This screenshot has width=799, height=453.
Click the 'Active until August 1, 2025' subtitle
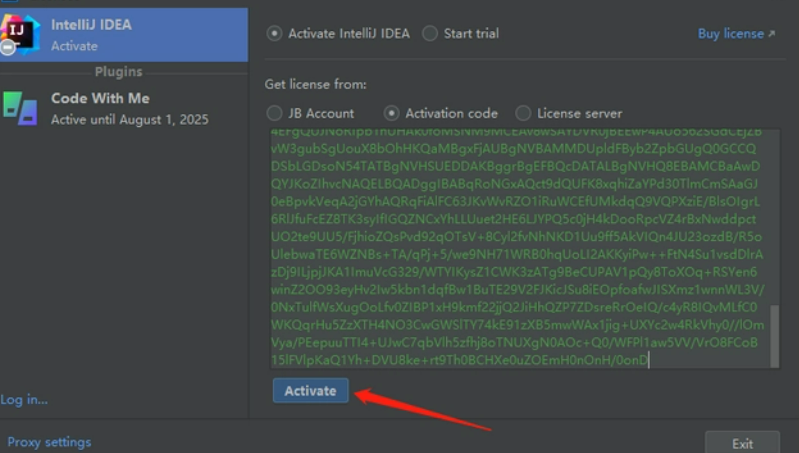[130, 119]
